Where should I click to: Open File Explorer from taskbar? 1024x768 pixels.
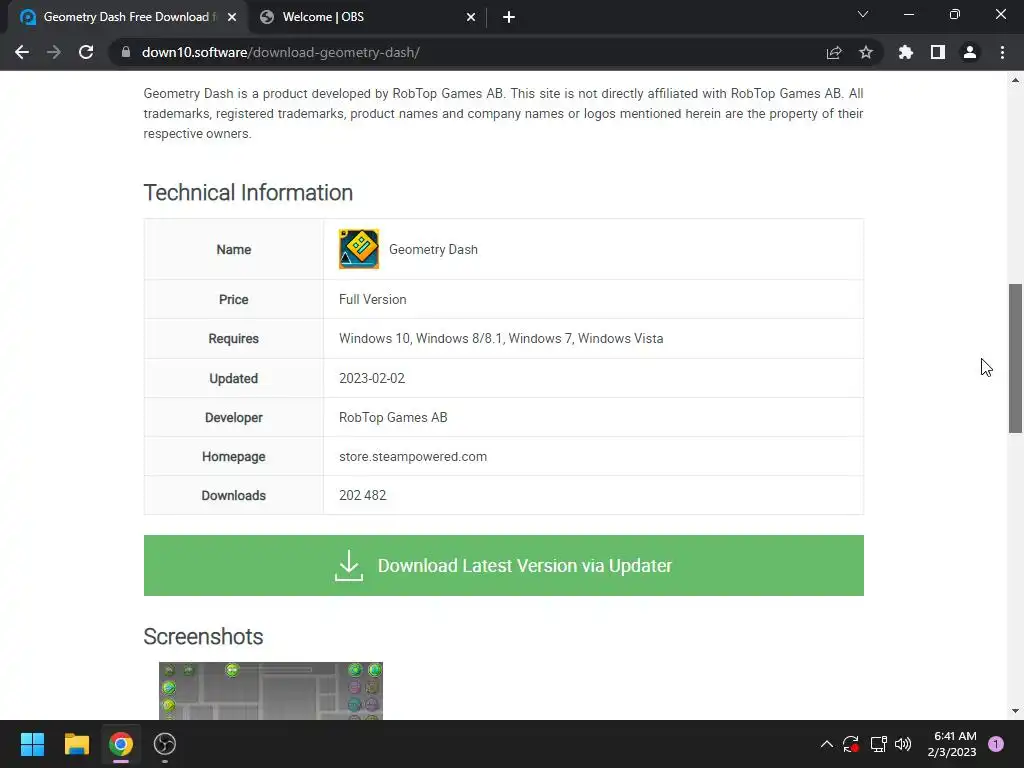tap(76, 744)
